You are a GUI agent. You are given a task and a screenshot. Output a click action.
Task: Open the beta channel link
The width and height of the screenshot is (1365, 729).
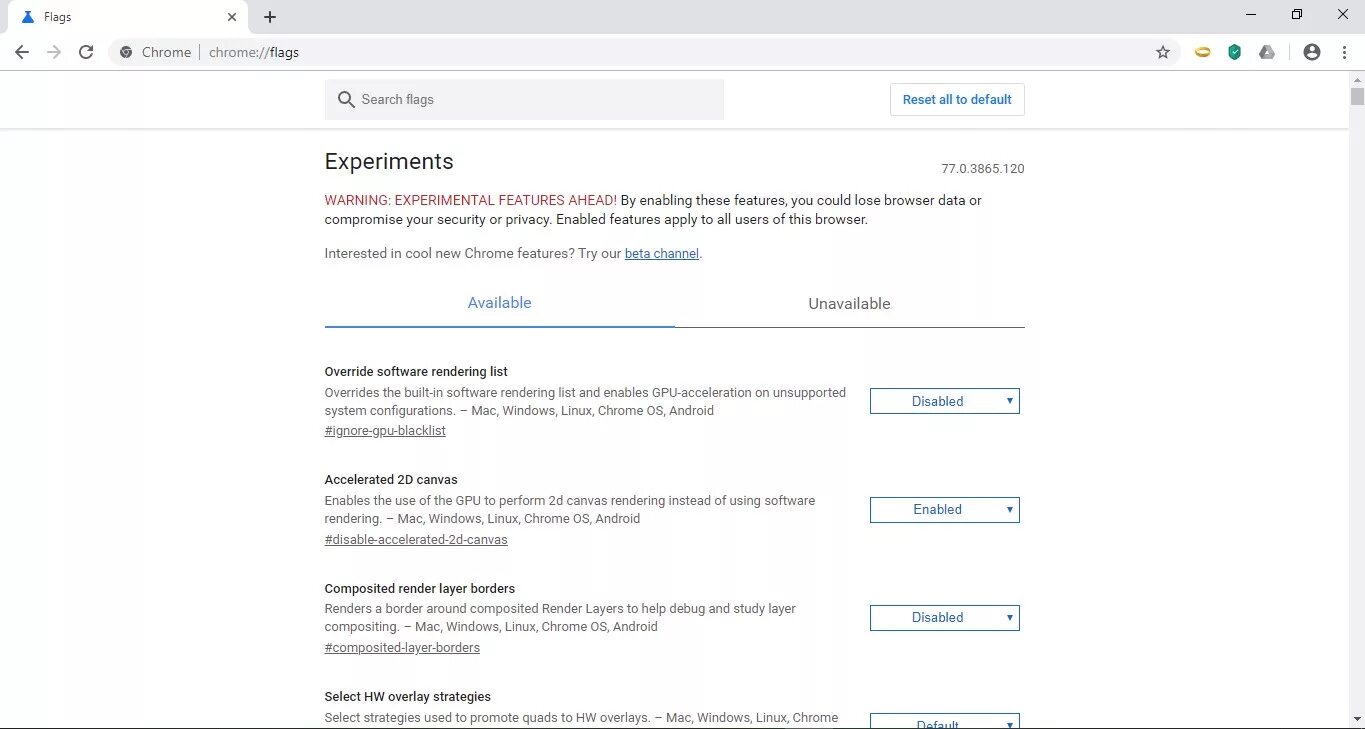661,254
